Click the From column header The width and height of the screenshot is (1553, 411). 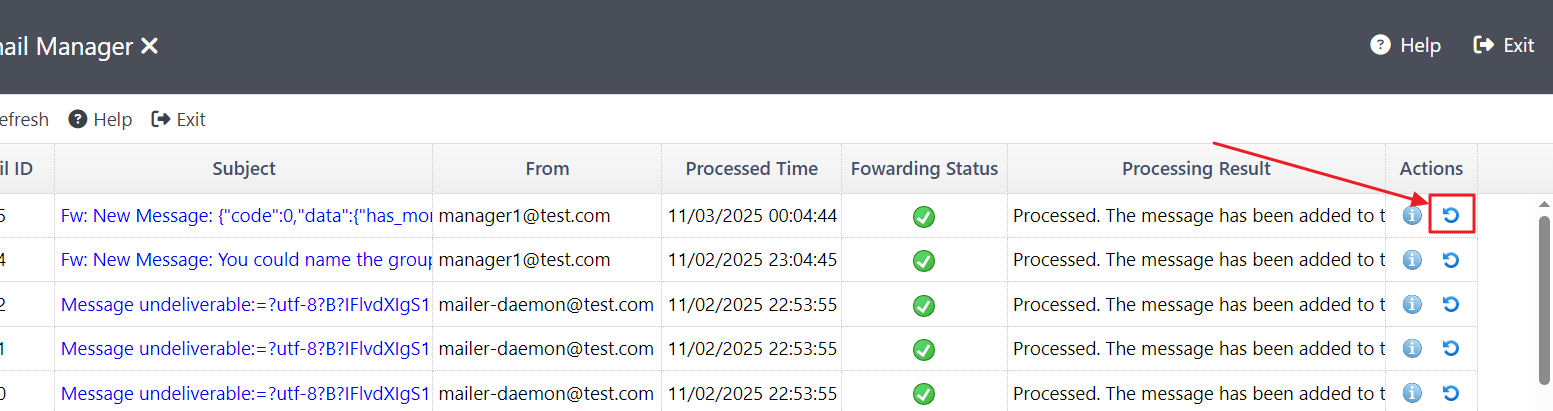(547, 169)
